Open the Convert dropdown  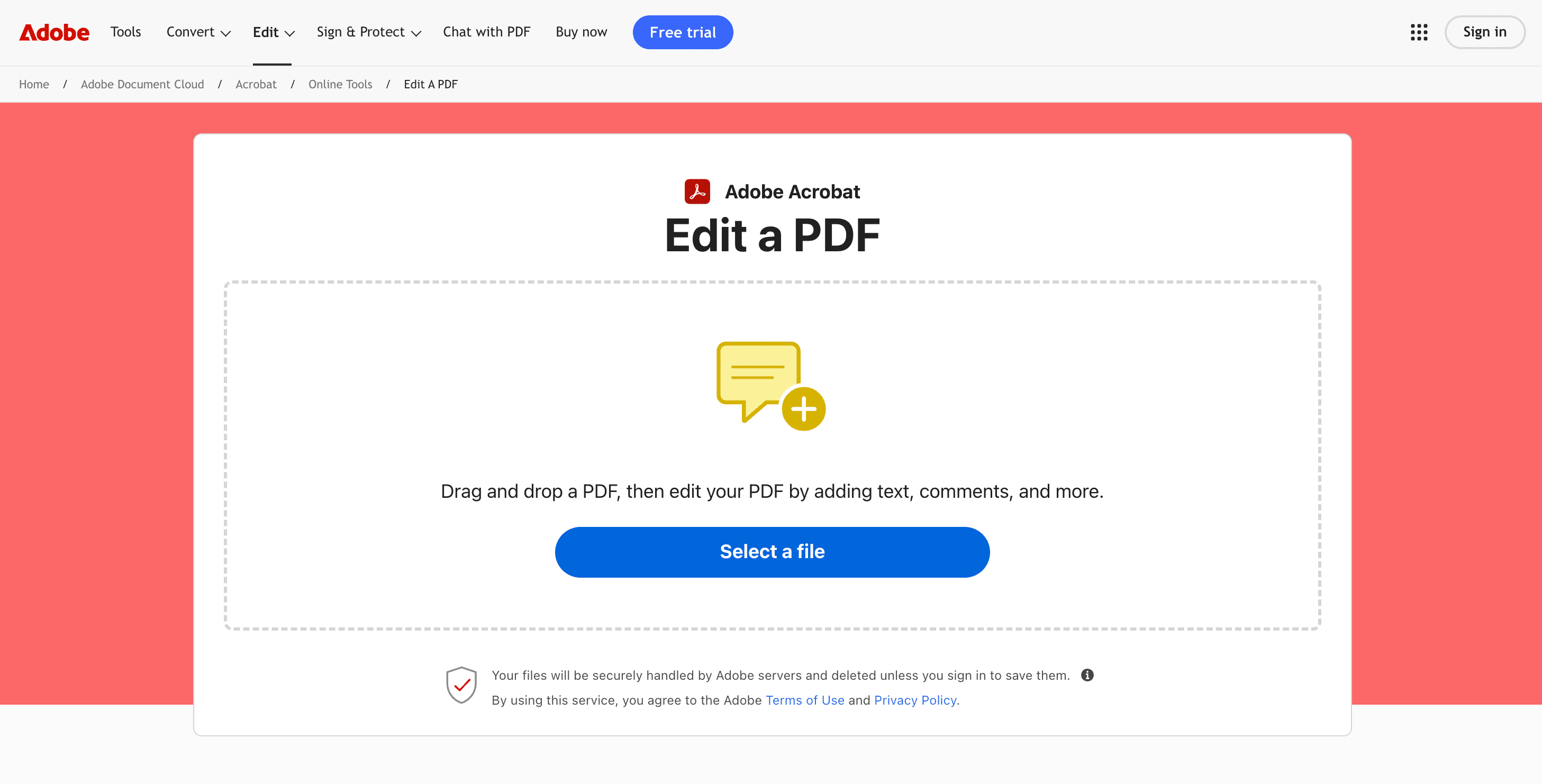coord(197,32)
